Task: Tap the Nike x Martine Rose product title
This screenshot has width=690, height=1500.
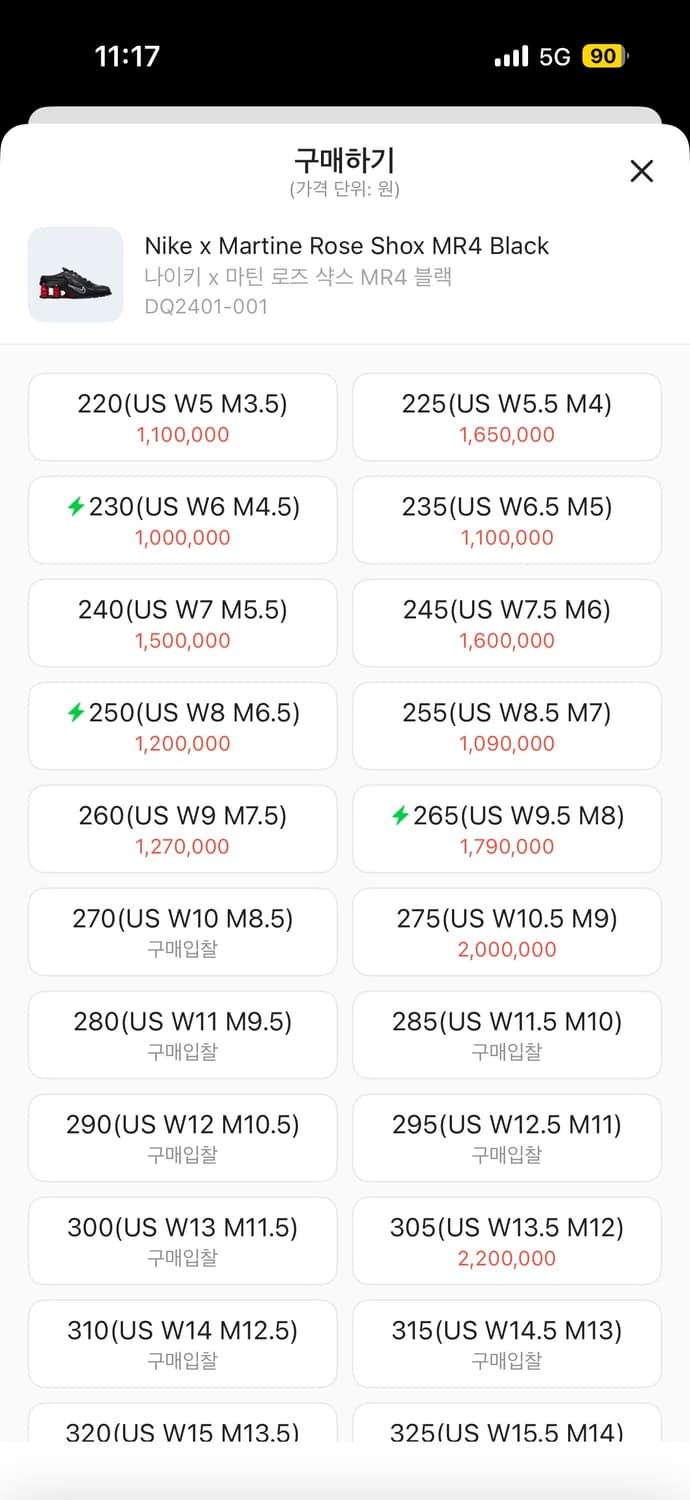Action: (x=347, y=246)
